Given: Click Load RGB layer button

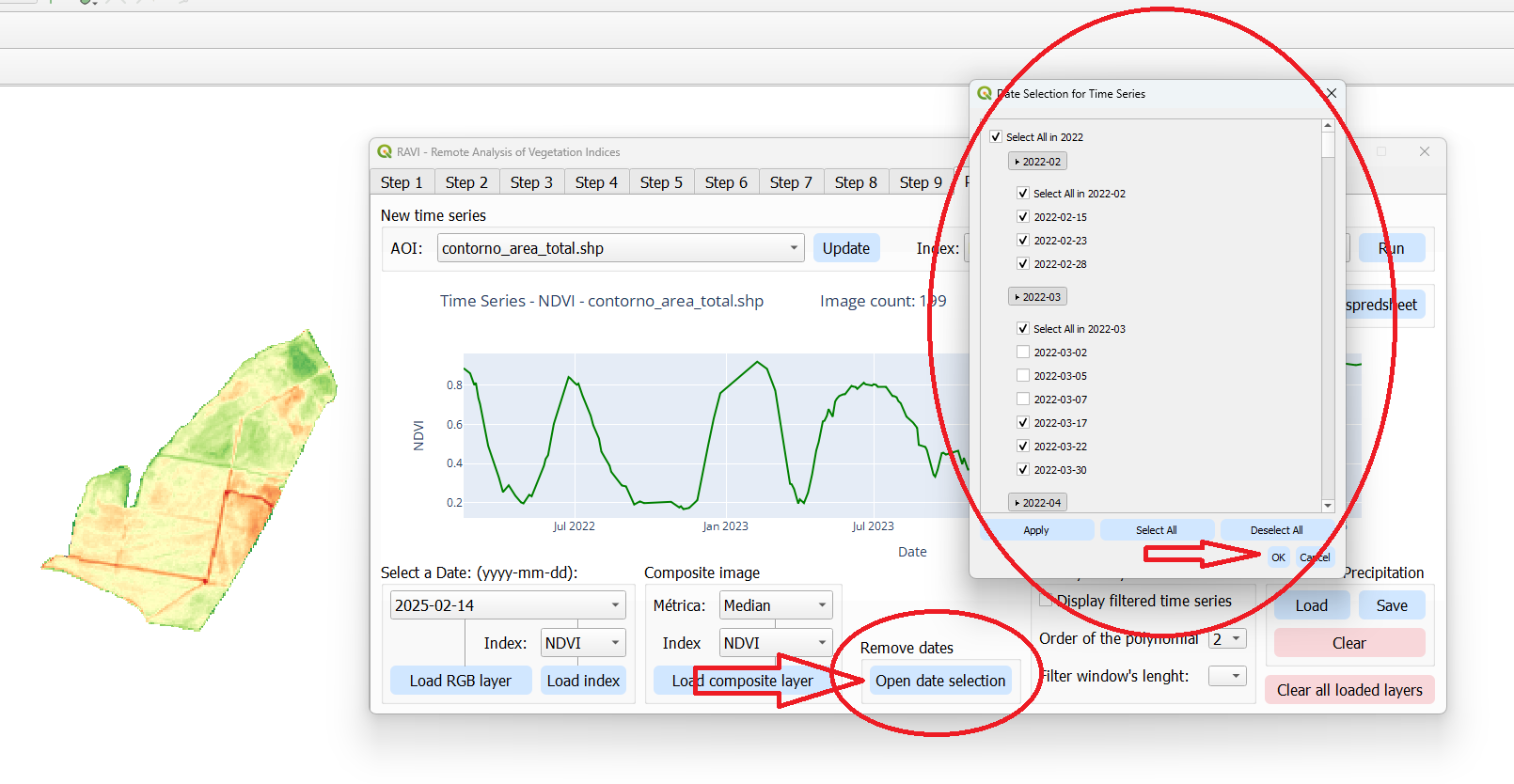Looking at the screenshot, I should (461, 681).
